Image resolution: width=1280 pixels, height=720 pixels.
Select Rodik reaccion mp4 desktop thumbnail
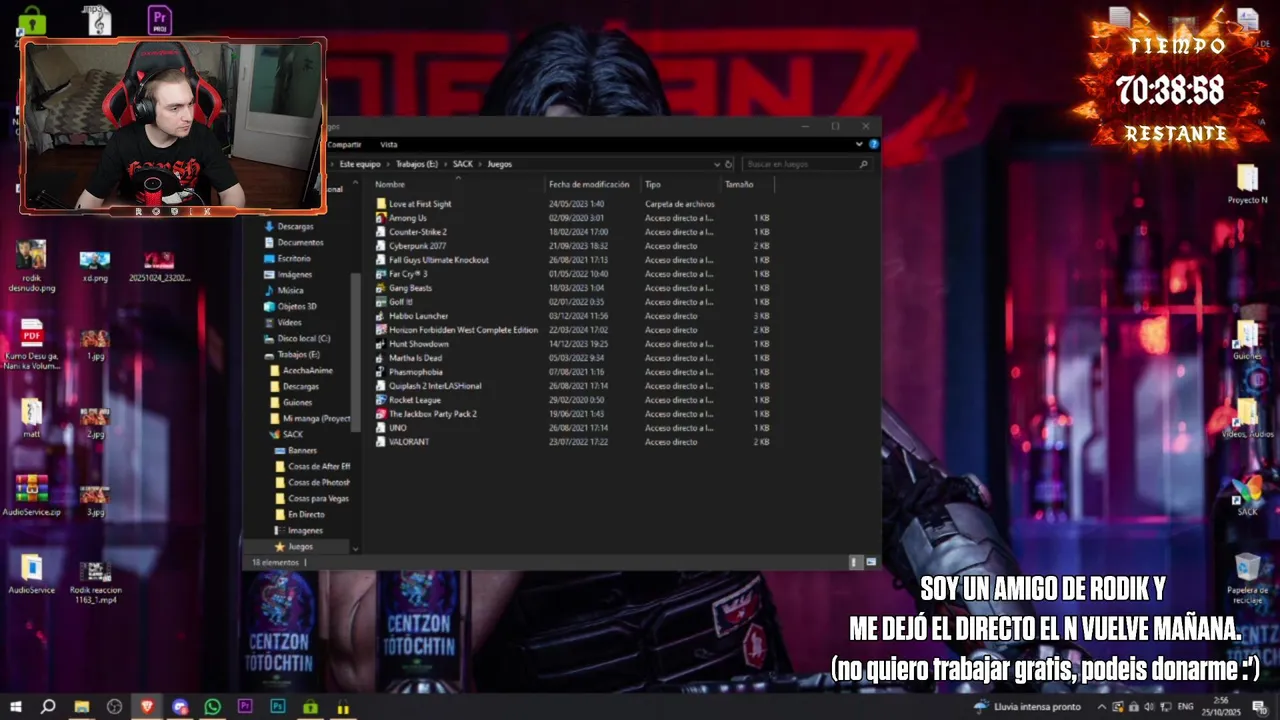click(95, 572)
